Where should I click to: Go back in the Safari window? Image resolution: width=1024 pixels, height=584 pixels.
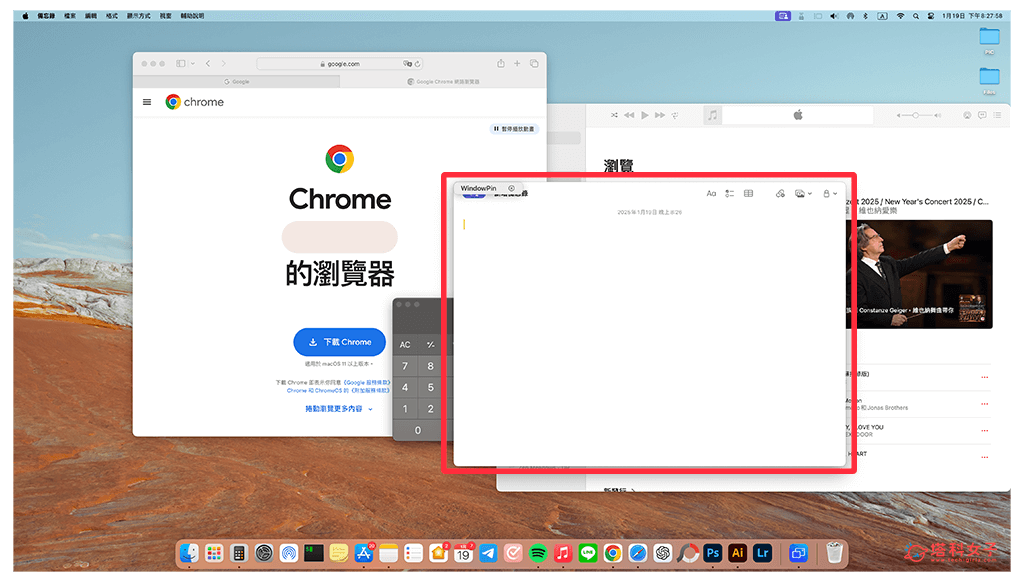pyautogui.click(x=208, y=63)
